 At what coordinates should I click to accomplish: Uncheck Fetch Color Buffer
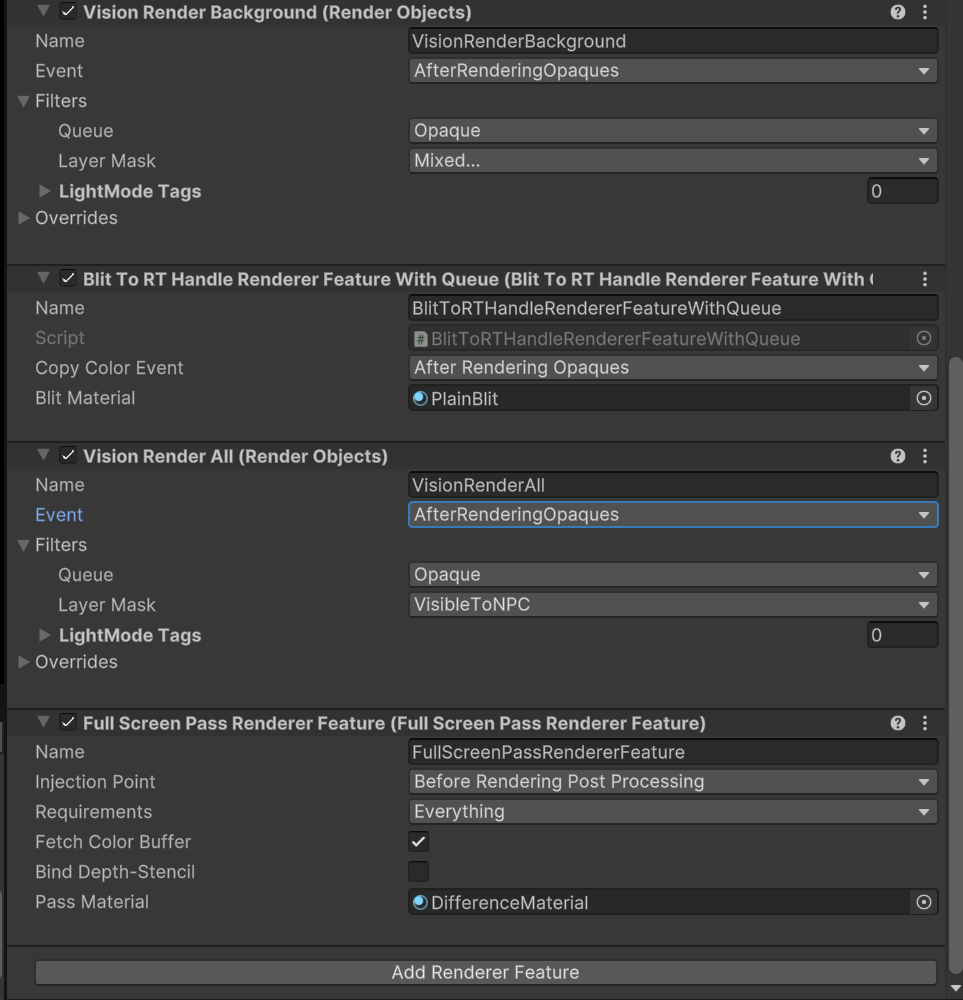417,841
